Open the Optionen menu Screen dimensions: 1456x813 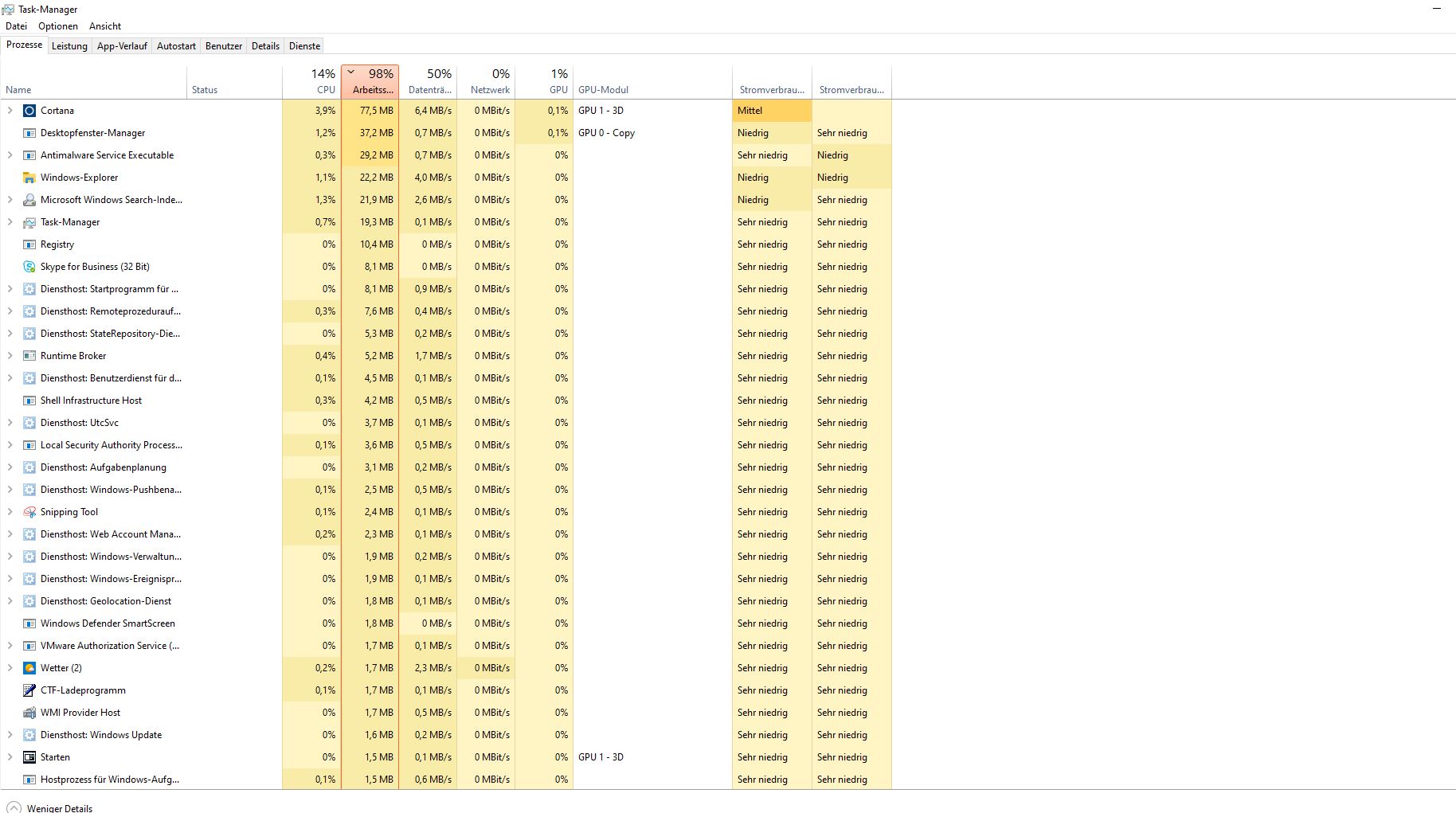click(x=58, y=26)
